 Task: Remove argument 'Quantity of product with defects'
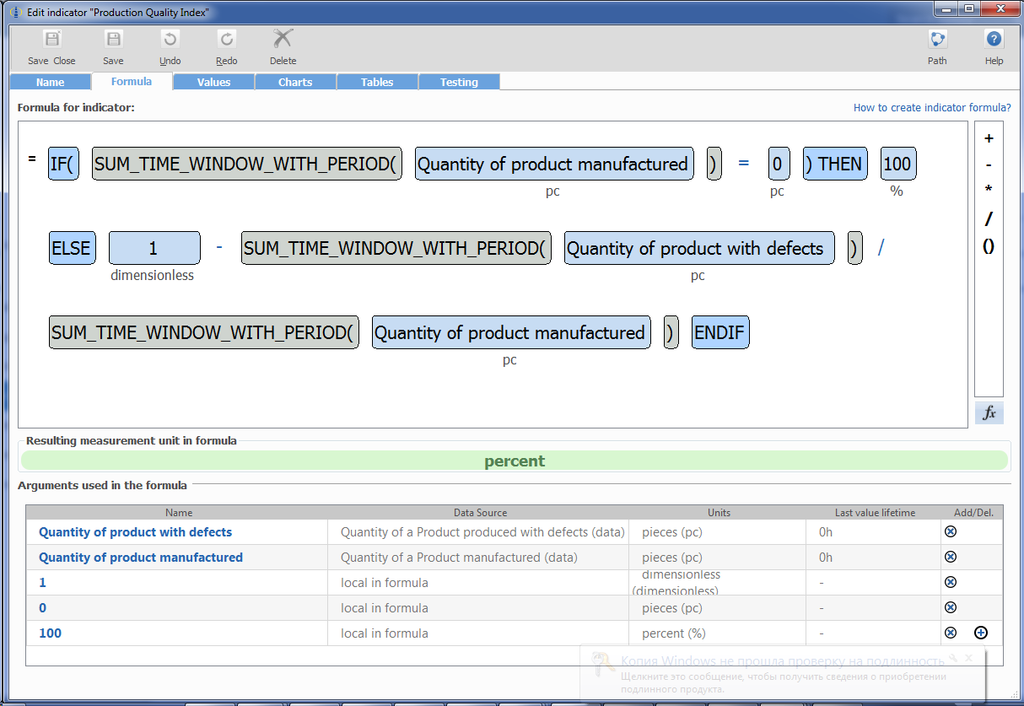950,532
